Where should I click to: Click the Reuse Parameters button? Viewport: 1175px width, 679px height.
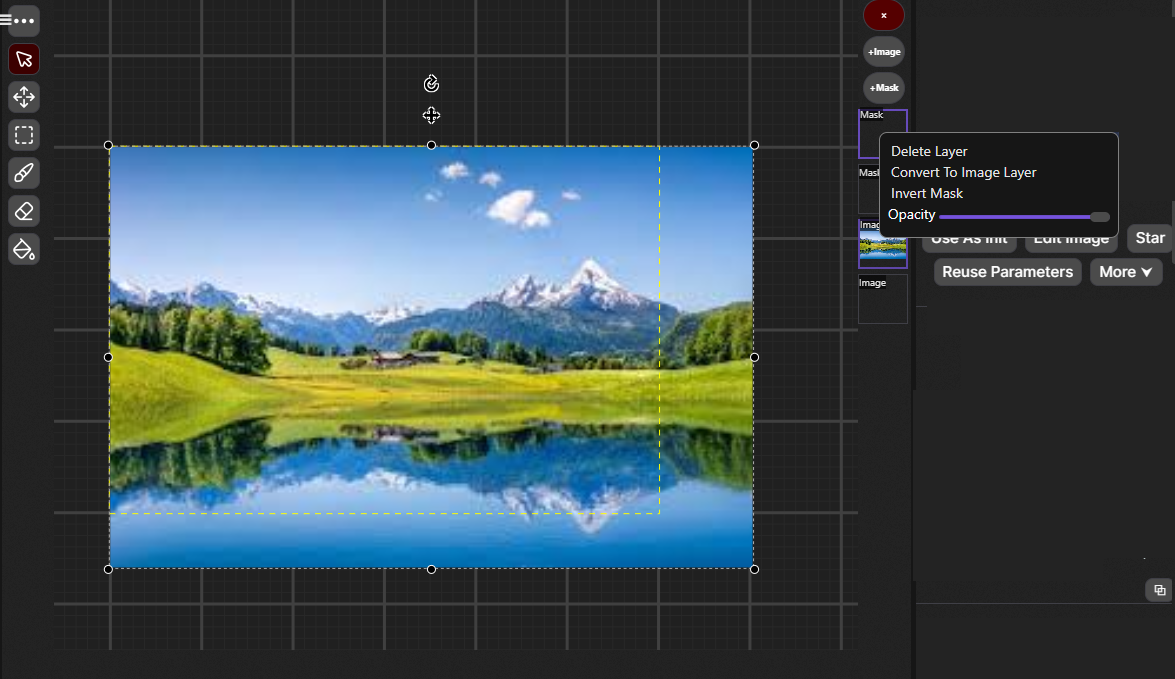point(1007,272)
